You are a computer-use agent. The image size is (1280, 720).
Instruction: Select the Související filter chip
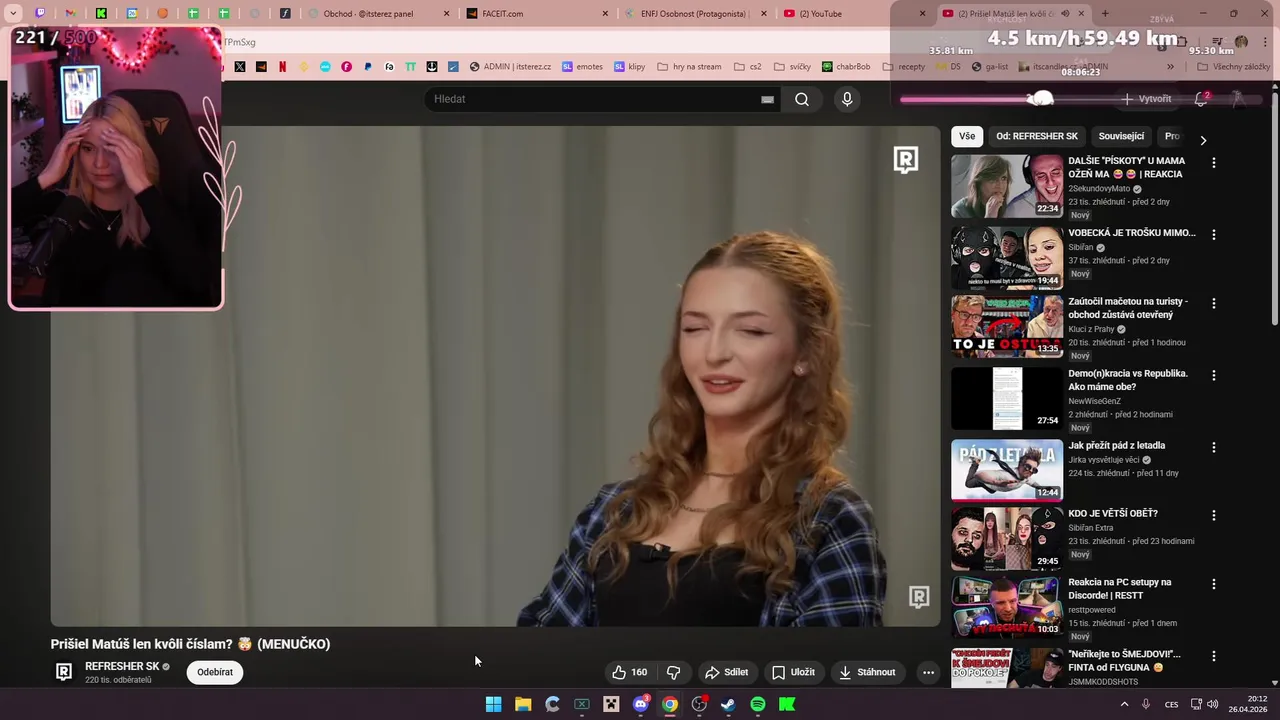coord(1121,136)
